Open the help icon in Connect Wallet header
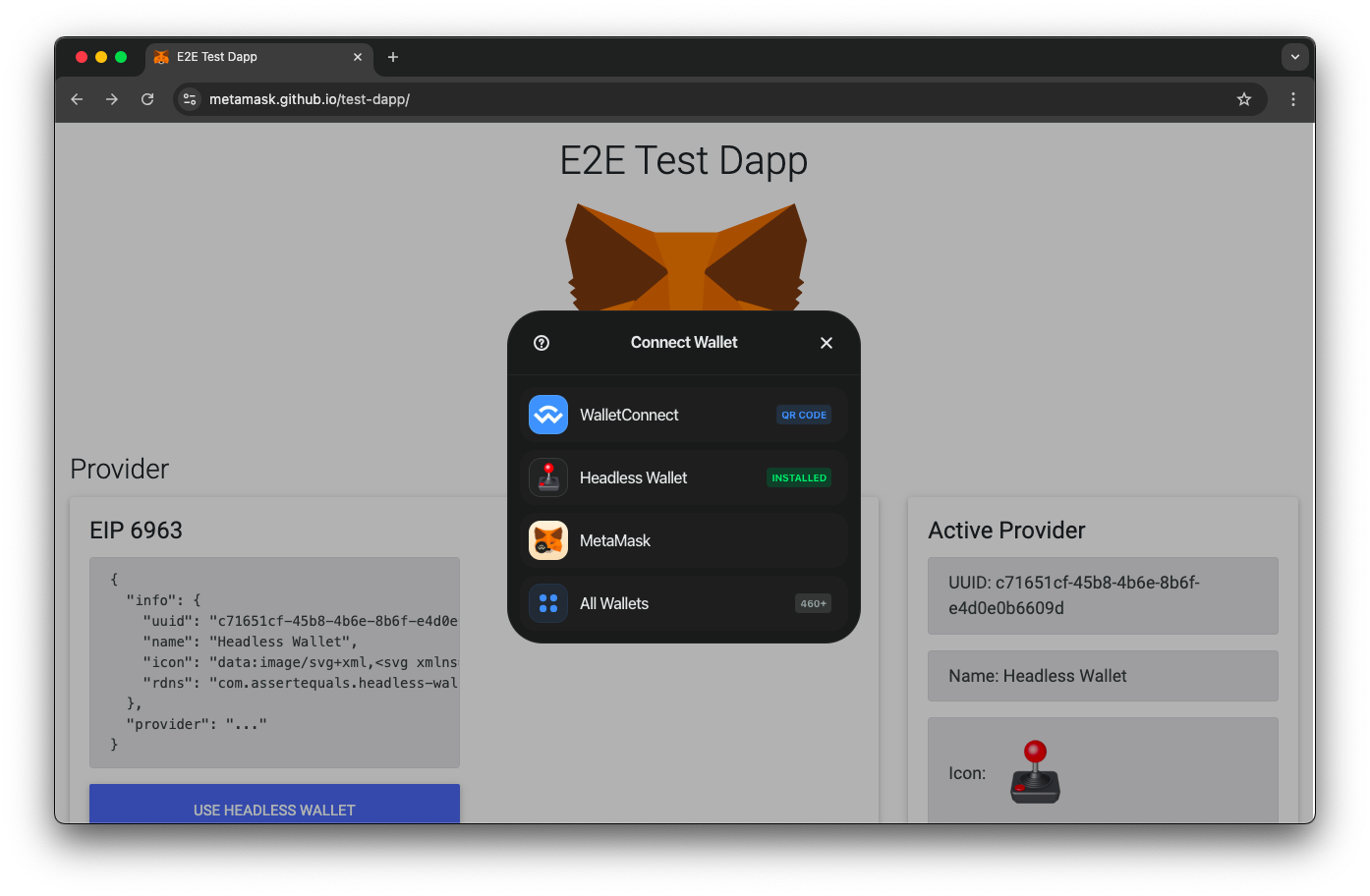The width and height of the screenshot is (1370, 896). click(542, 342)
